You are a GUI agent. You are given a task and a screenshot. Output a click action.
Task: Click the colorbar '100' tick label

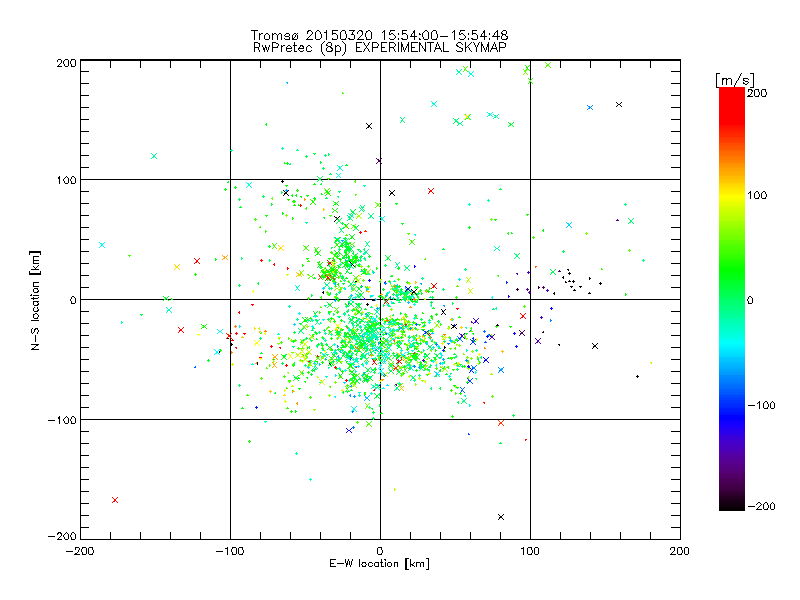point(757,195)
